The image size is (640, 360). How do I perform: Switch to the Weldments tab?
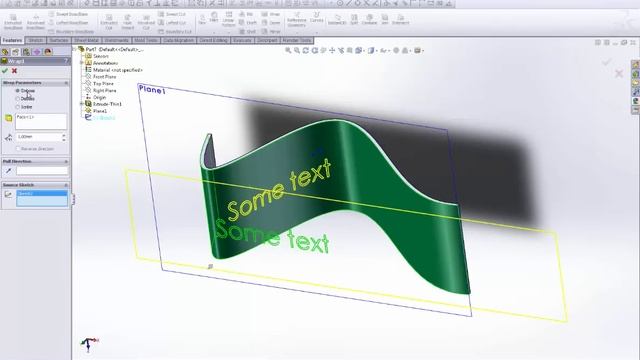[117, 40]
